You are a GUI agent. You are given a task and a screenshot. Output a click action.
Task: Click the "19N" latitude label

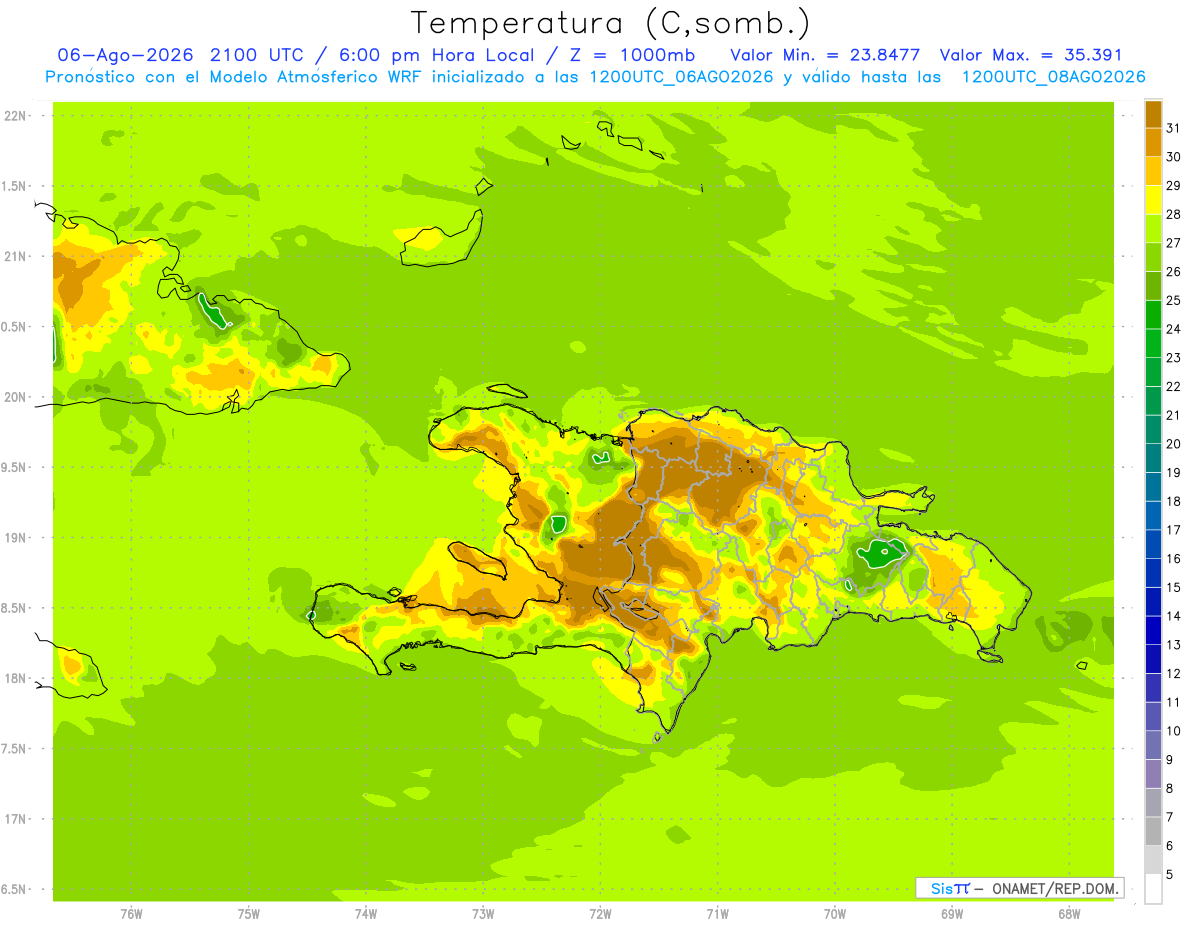[15, 537]
